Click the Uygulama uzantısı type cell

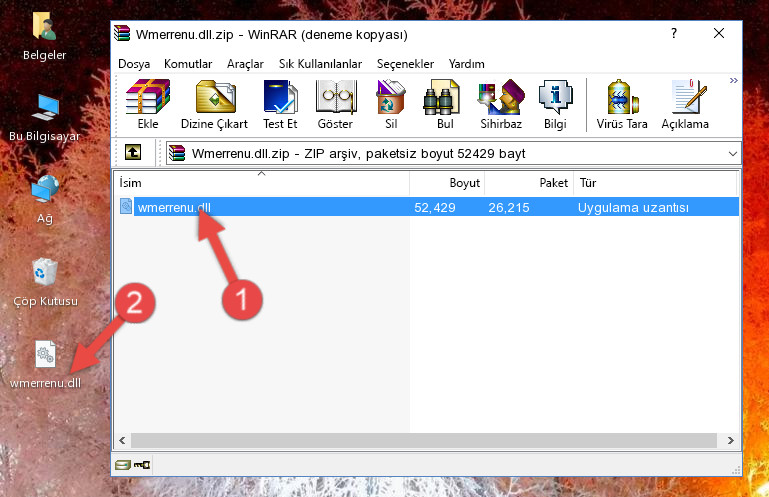pyautogui.click(x=633, y=208)
